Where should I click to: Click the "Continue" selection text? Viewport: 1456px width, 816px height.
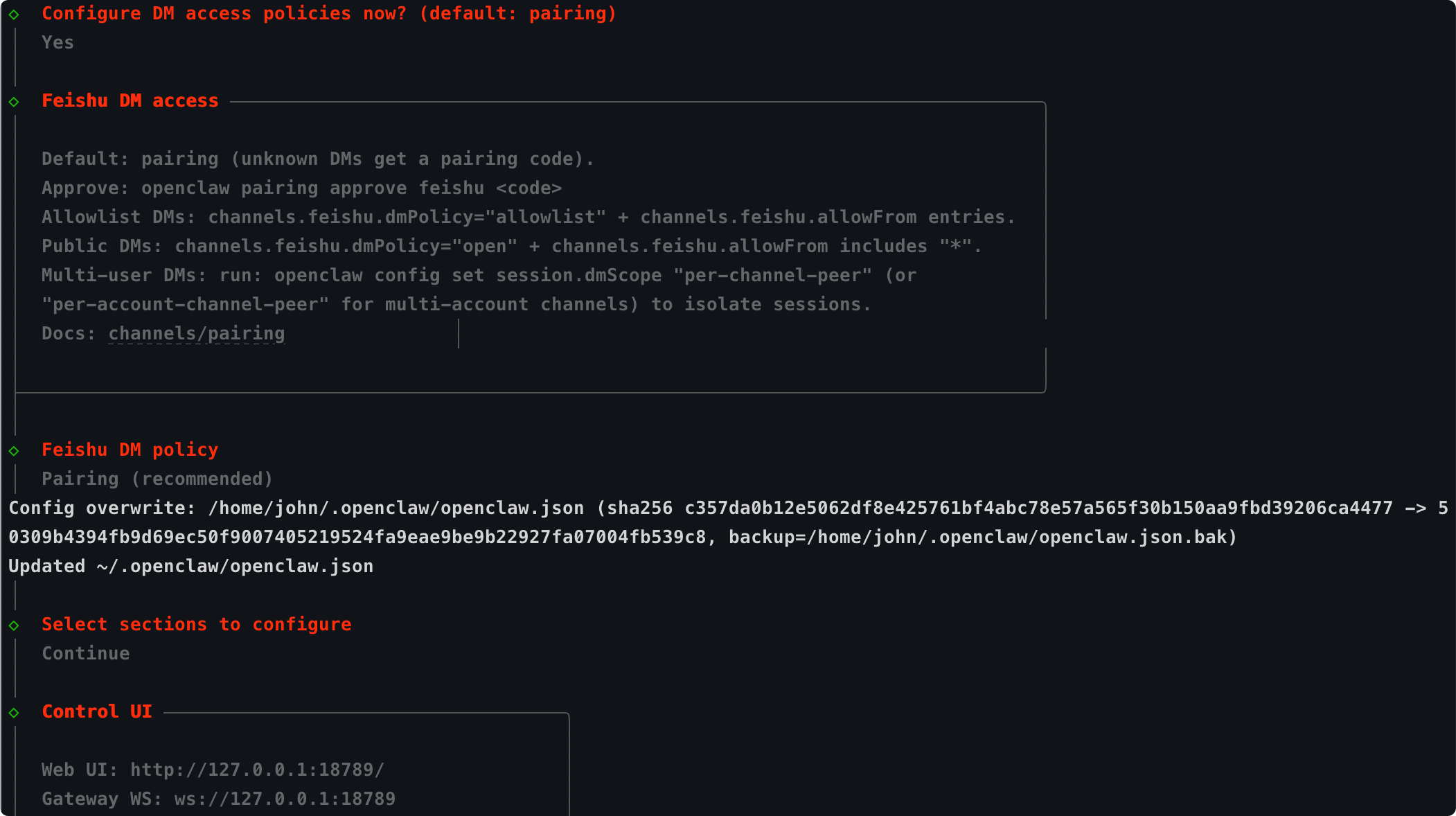86,654
